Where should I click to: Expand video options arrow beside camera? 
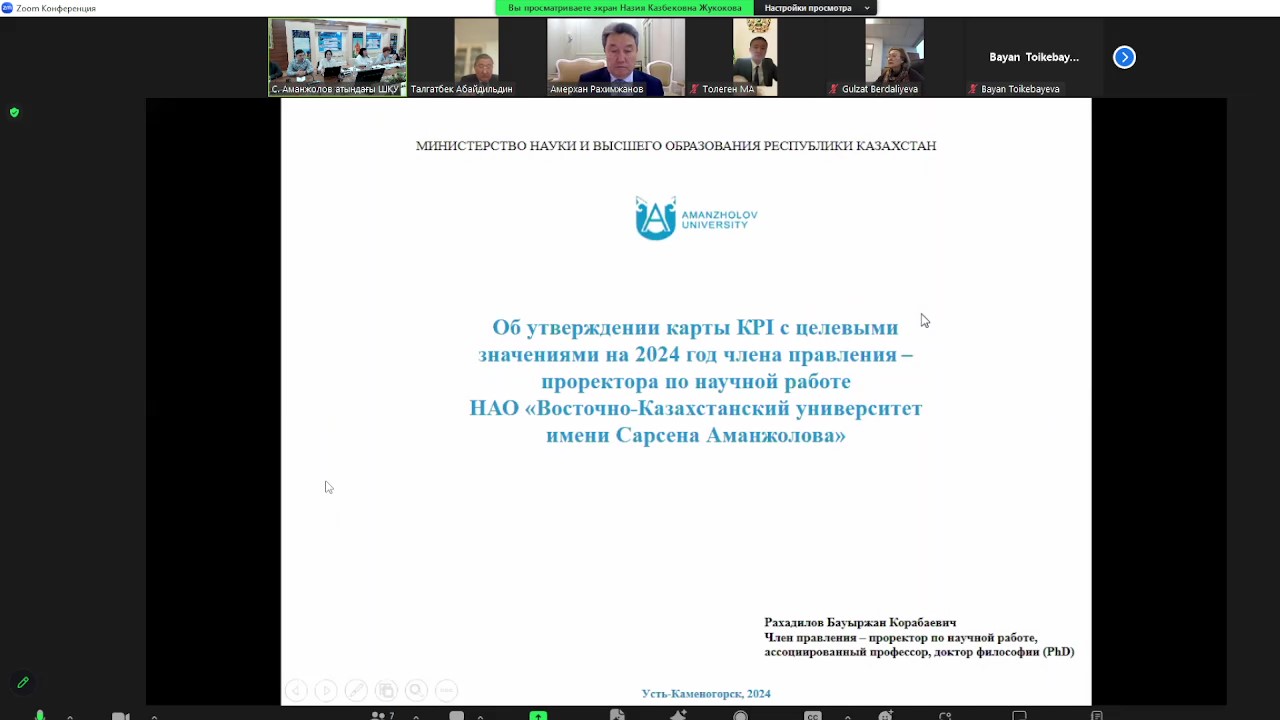[x=154, y=717]
